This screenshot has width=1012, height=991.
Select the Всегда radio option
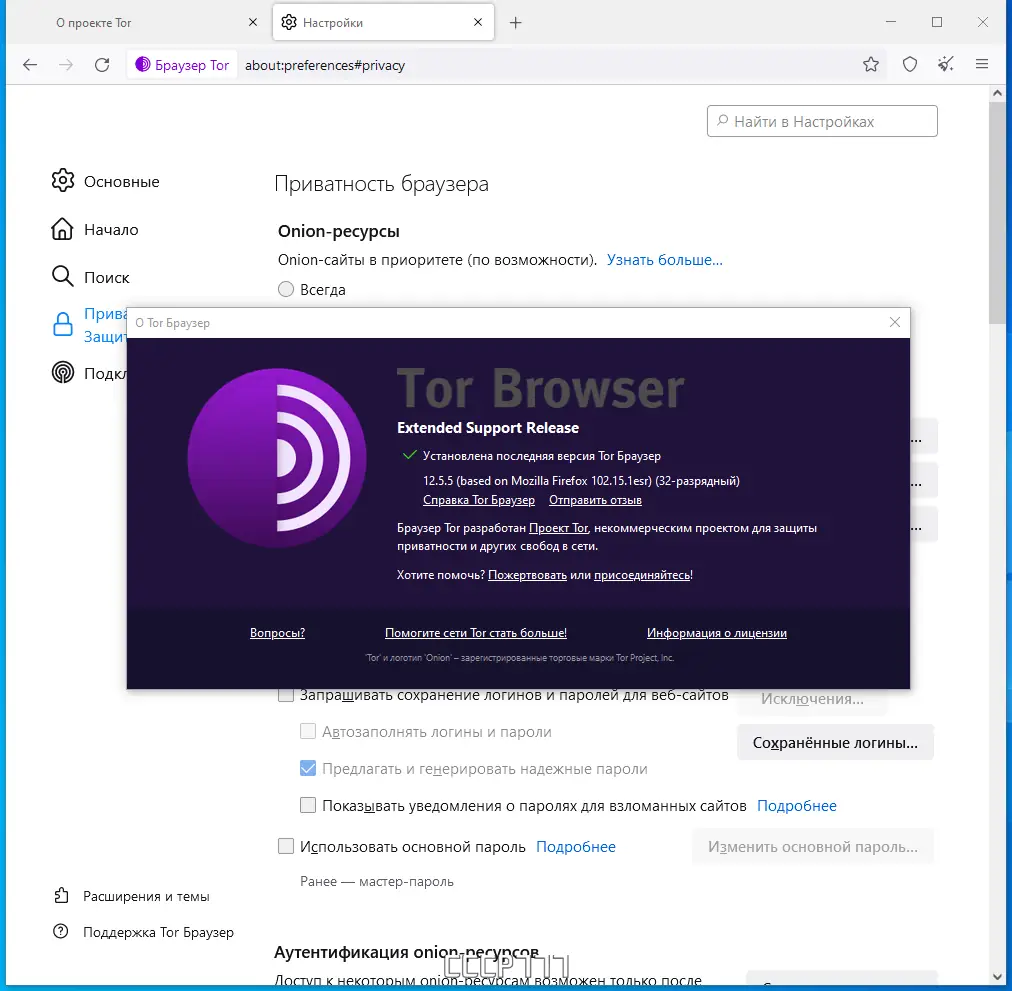[x=286, y=289]
